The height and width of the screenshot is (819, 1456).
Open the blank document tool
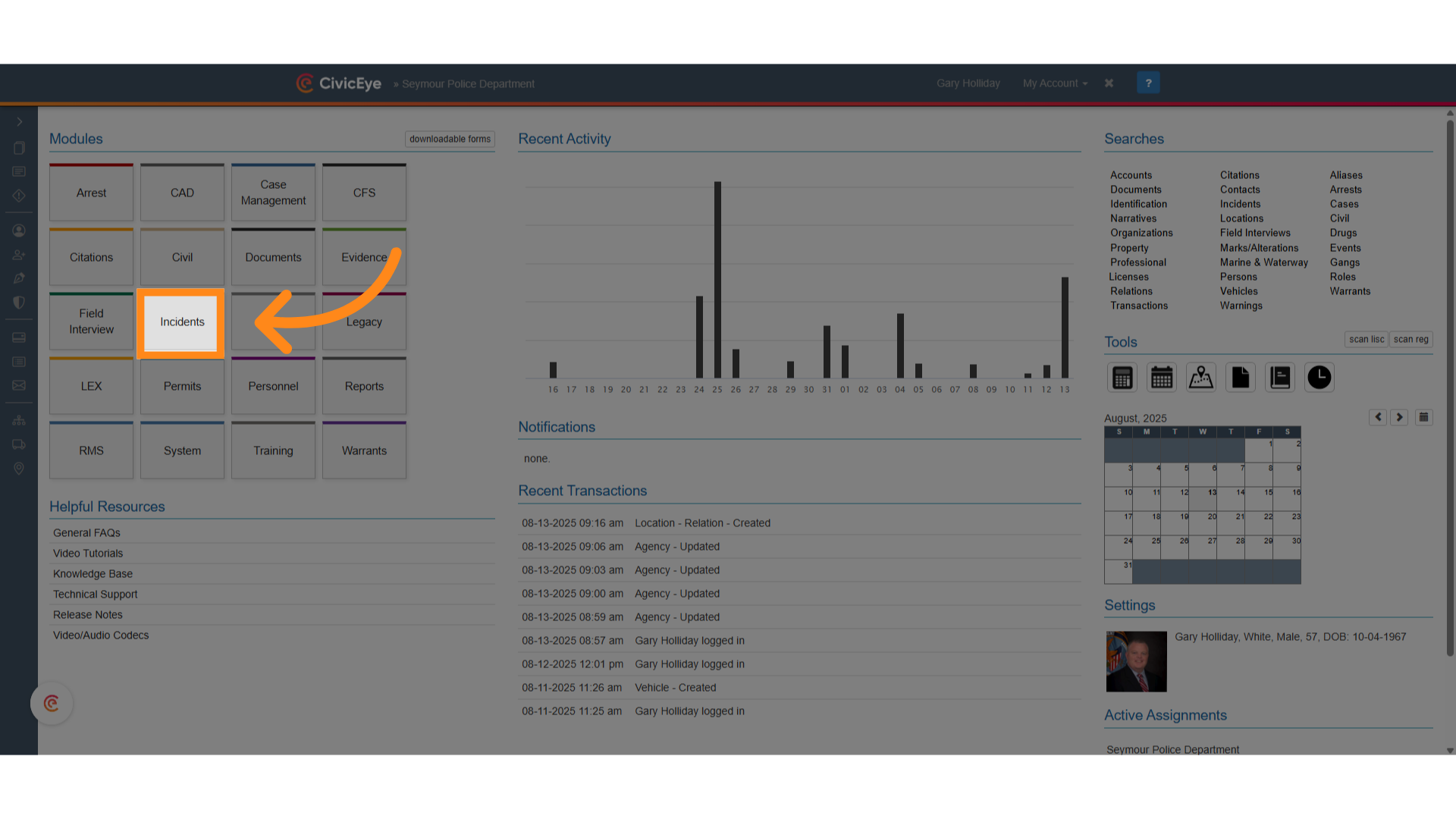coord(1241,377)
